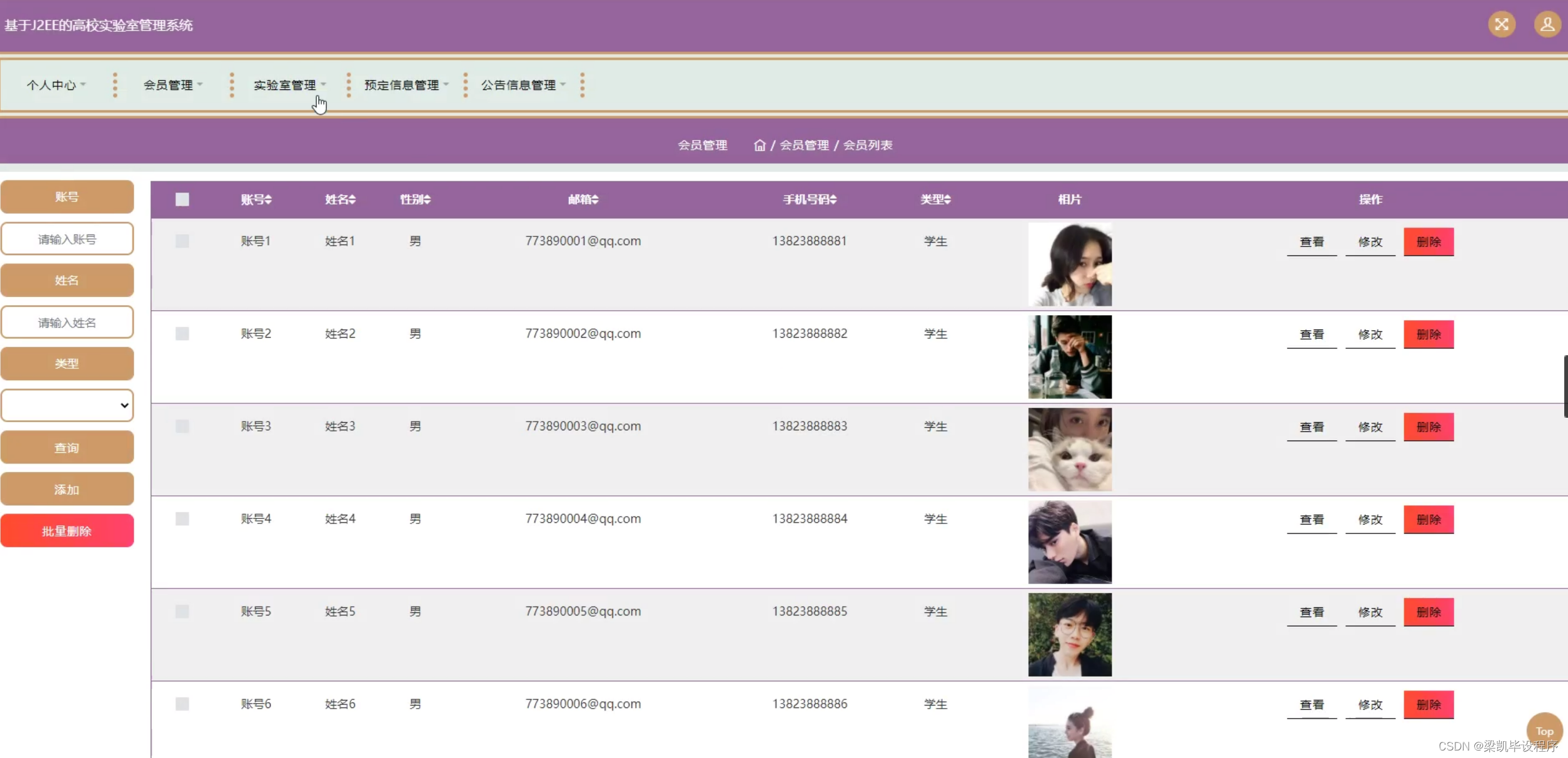Click the fullscreen toggle icon in header

point(1501,24)
